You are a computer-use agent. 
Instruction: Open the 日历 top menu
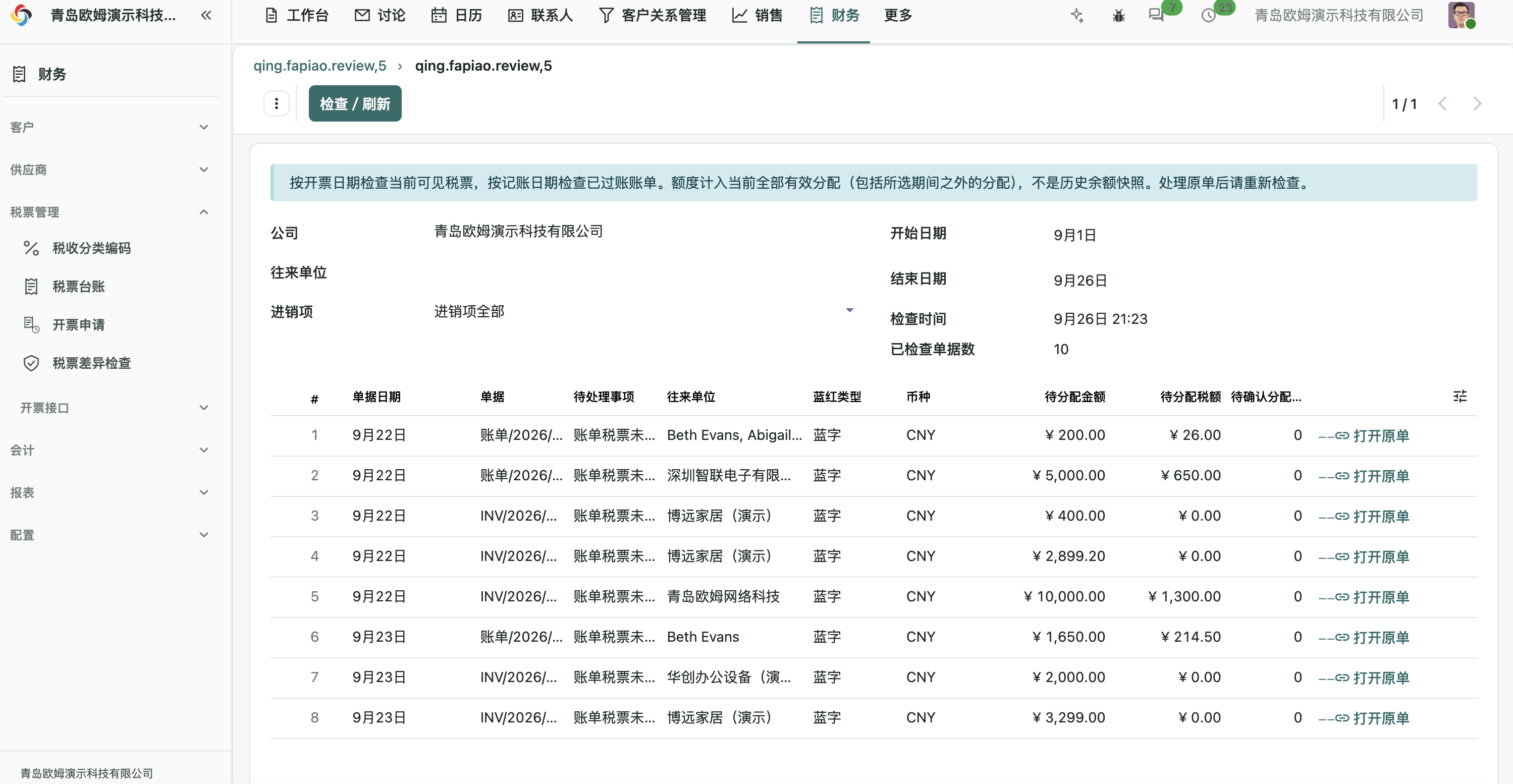tap(456, 15)
